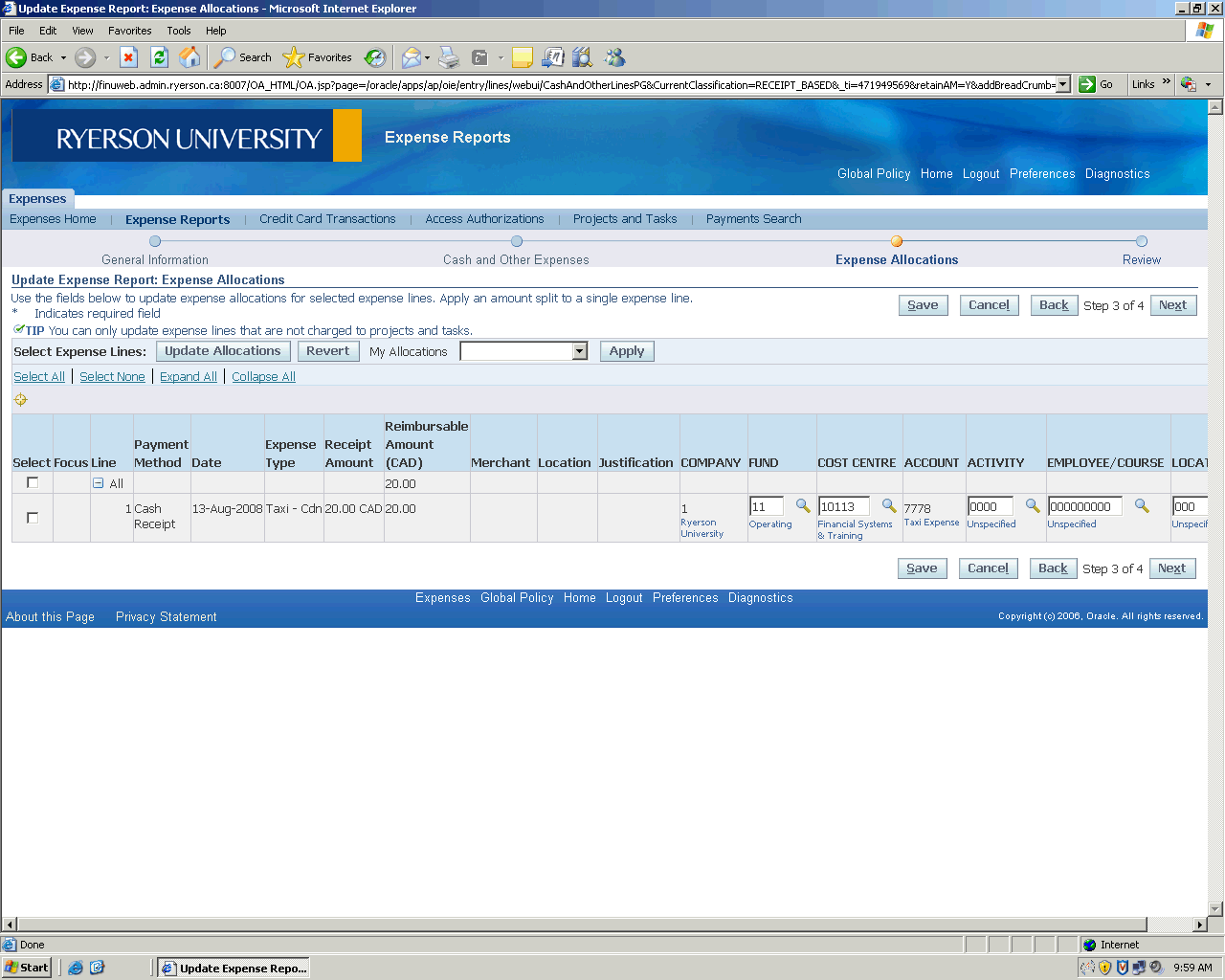This screenshot has height=980, width=1225.
Task: Open the Activity lookup magnifier icon
Action: tap(1033, 506)
